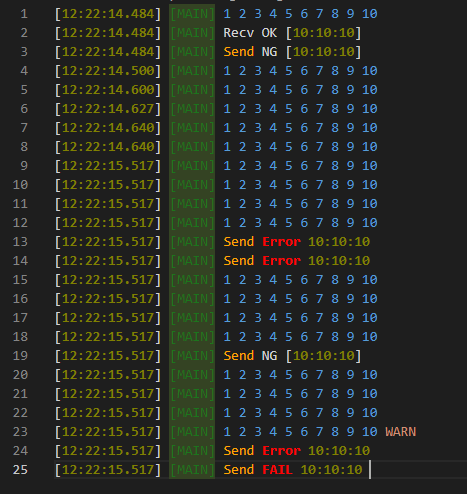Image resolution: width=467 pixels, height=494 pixels.
Task: Click line number 25 in the gutter
Action: [20, 470]
